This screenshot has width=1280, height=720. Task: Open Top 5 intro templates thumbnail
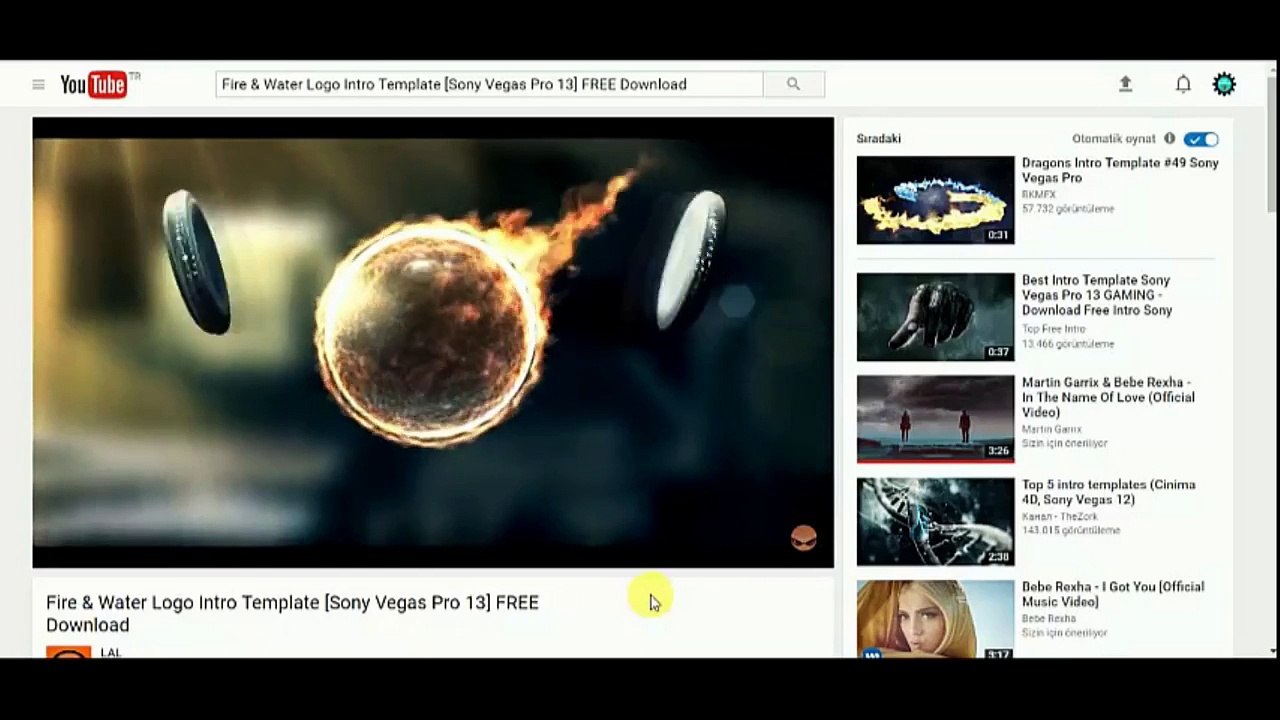(935, 521)
